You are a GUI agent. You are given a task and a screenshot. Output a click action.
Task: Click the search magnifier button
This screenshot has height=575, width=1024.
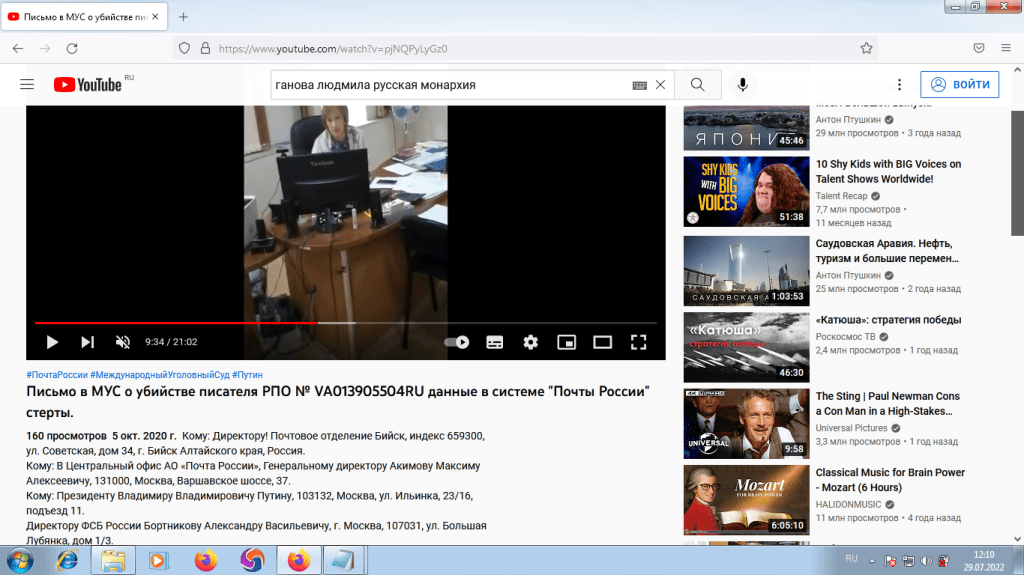point(698,85)
